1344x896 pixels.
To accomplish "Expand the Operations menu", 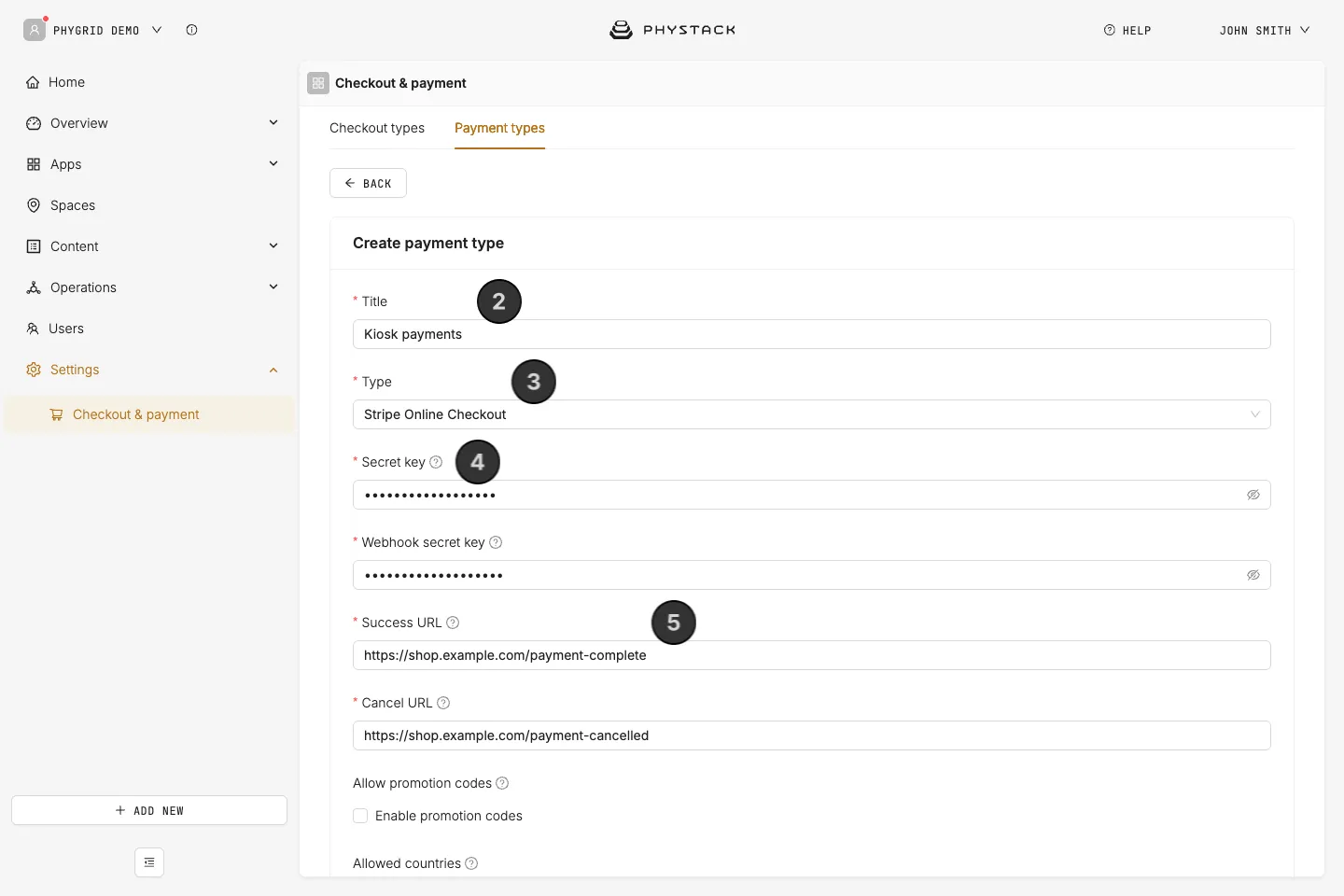I will coord(273,287).
